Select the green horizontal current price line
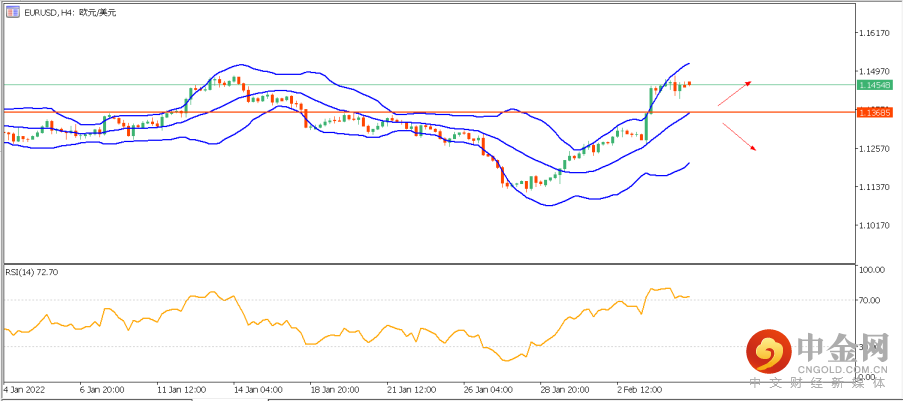The width and height of the screenshot is (903, 401). click(400, 85)
